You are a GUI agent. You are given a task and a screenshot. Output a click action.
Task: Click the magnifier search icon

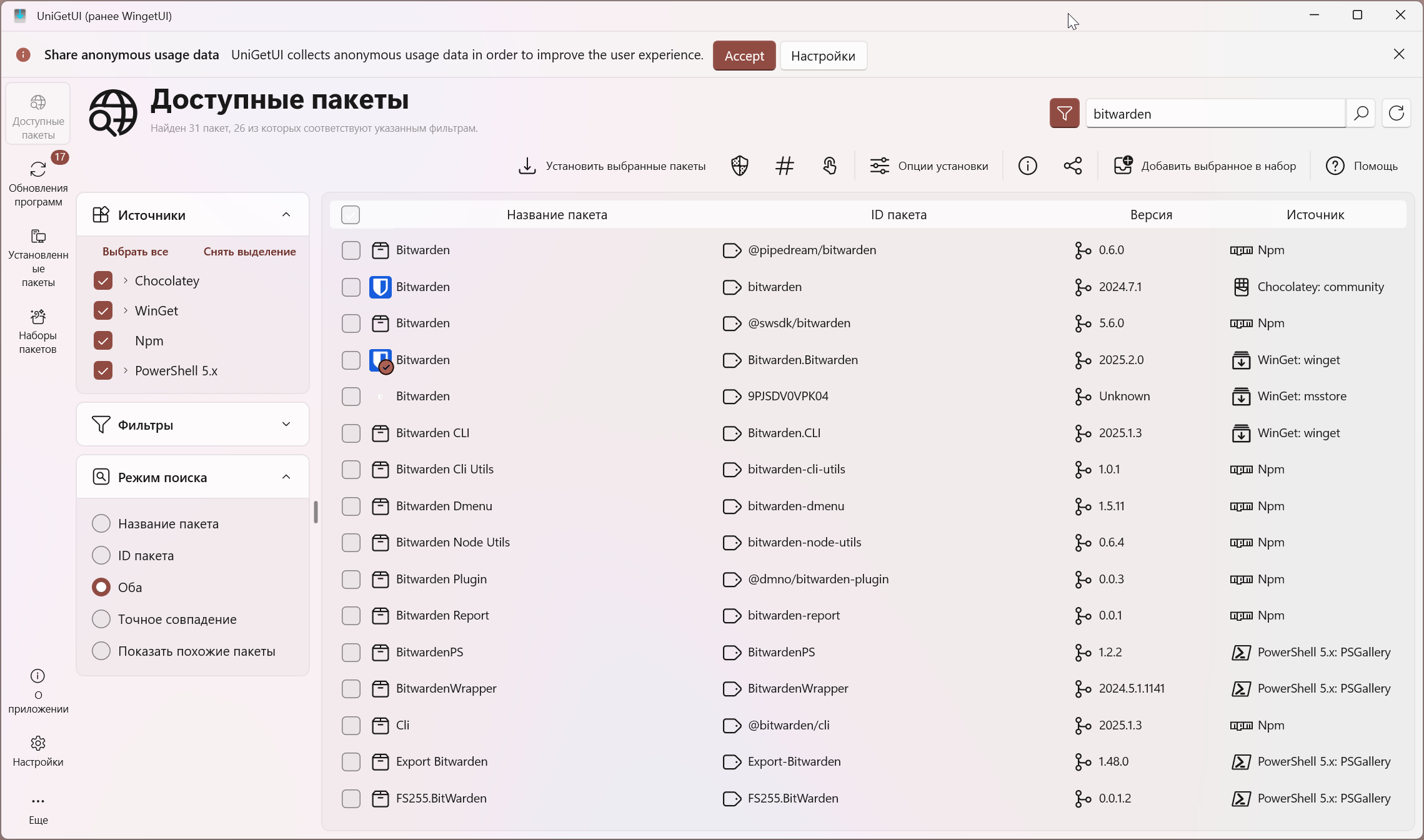point(1361,114)
